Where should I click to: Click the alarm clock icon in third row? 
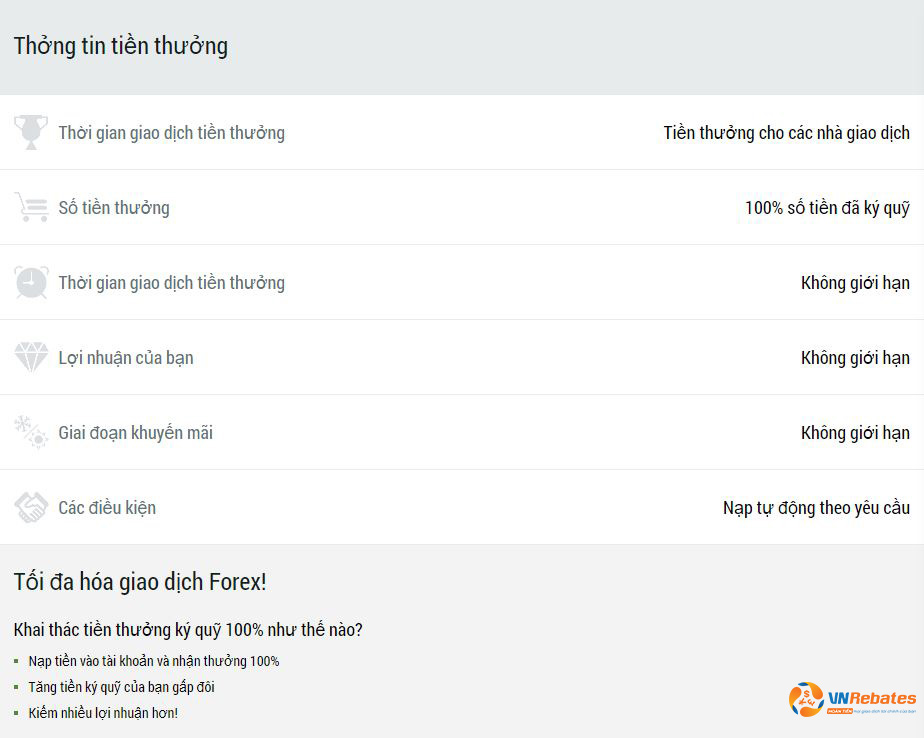[31, 282]
